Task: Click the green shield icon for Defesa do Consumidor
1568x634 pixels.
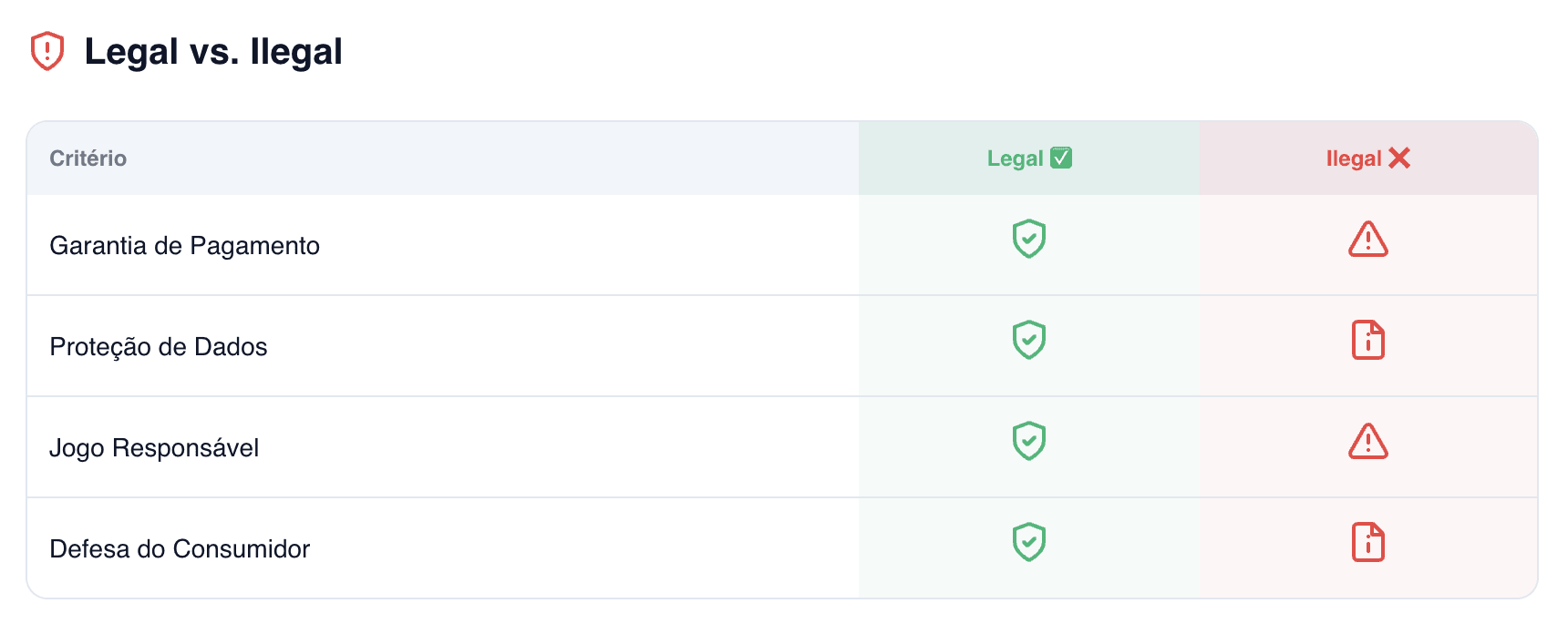Action: click(x=1028, y=542)
